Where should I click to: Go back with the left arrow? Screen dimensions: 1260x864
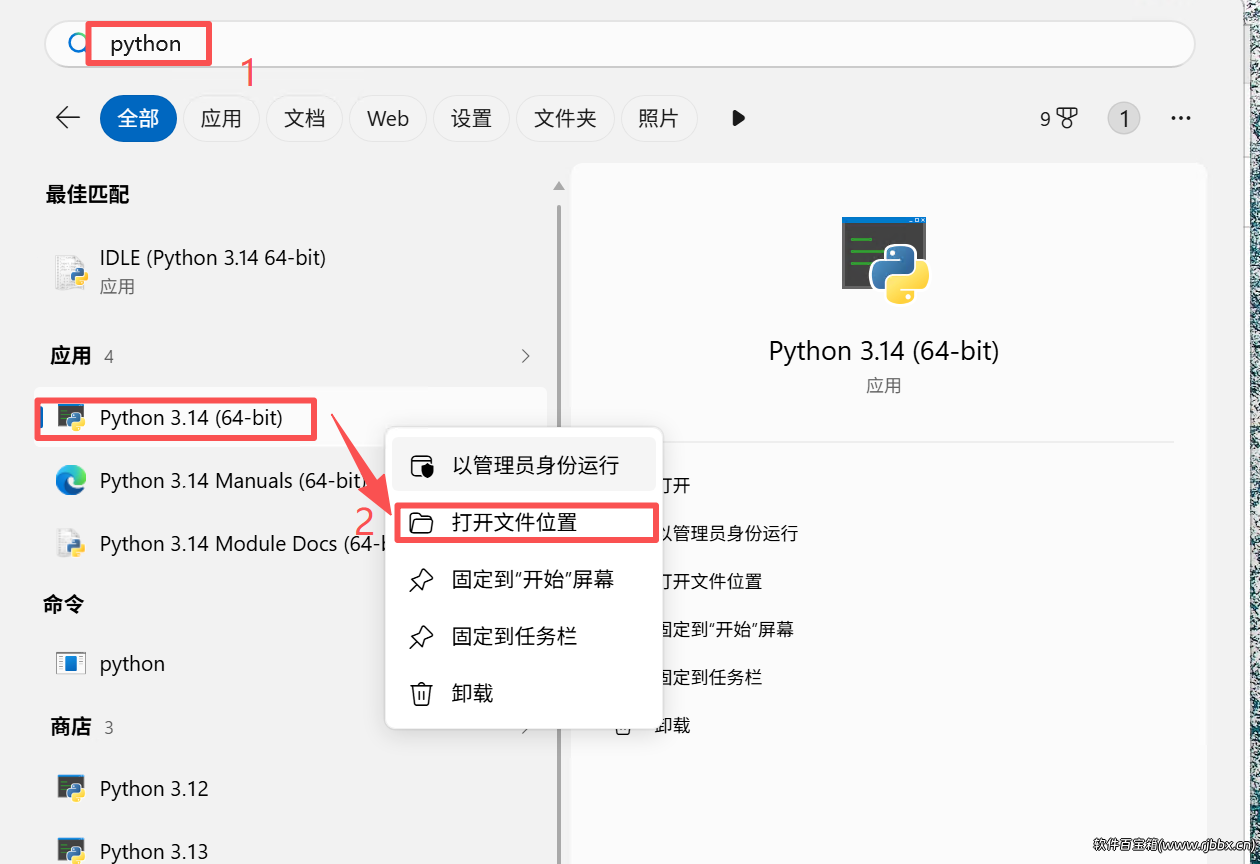[67, 118]
